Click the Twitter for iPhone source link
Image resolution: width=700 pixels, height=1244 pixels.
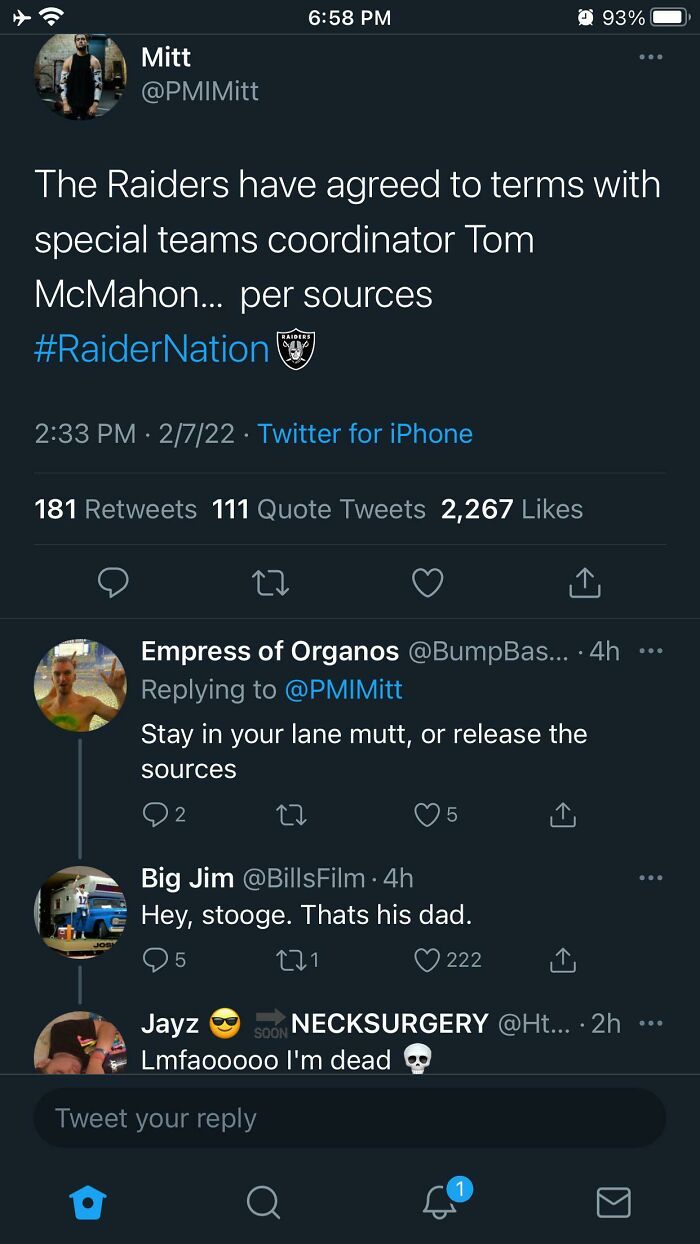364,434
